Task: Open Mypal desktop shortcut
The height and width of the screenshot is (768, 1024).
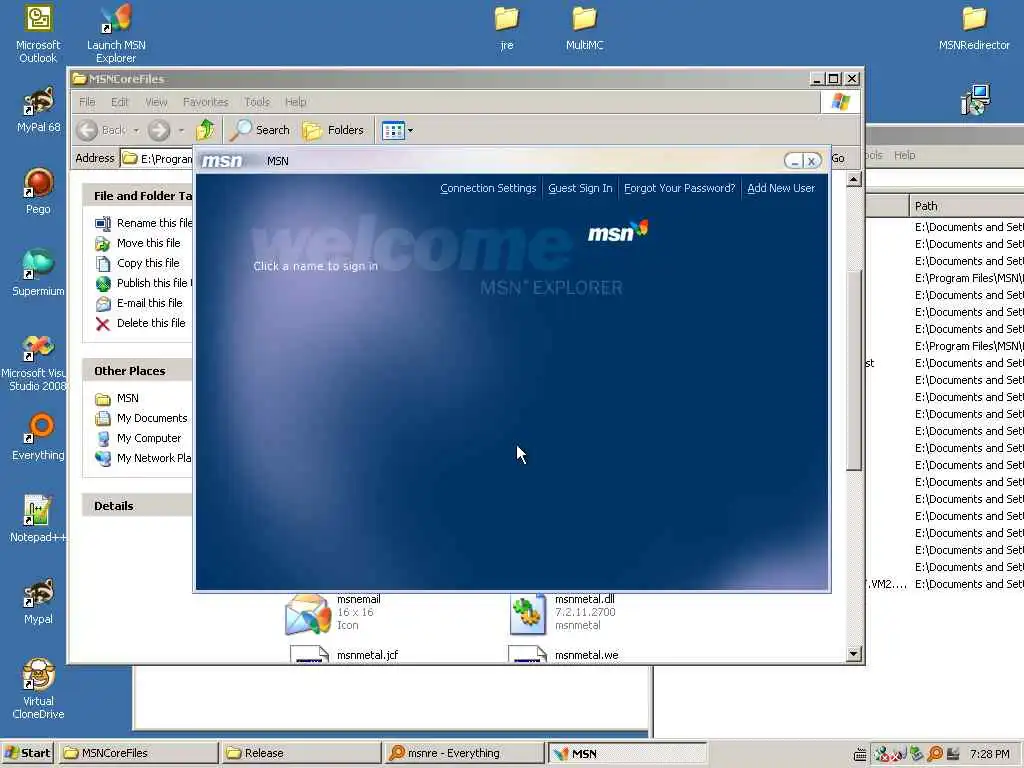Action: pyautogui.click(x=38, y=601)
